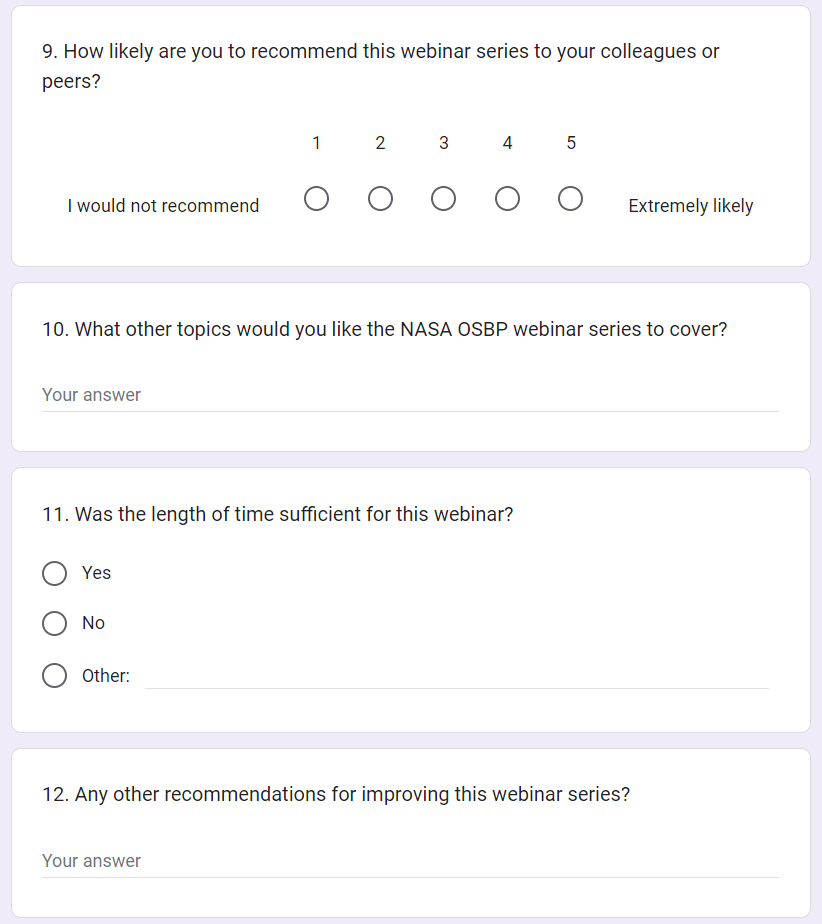Select rating 1 radio button
The image size is (822, 924).
(x=316, y=200)
